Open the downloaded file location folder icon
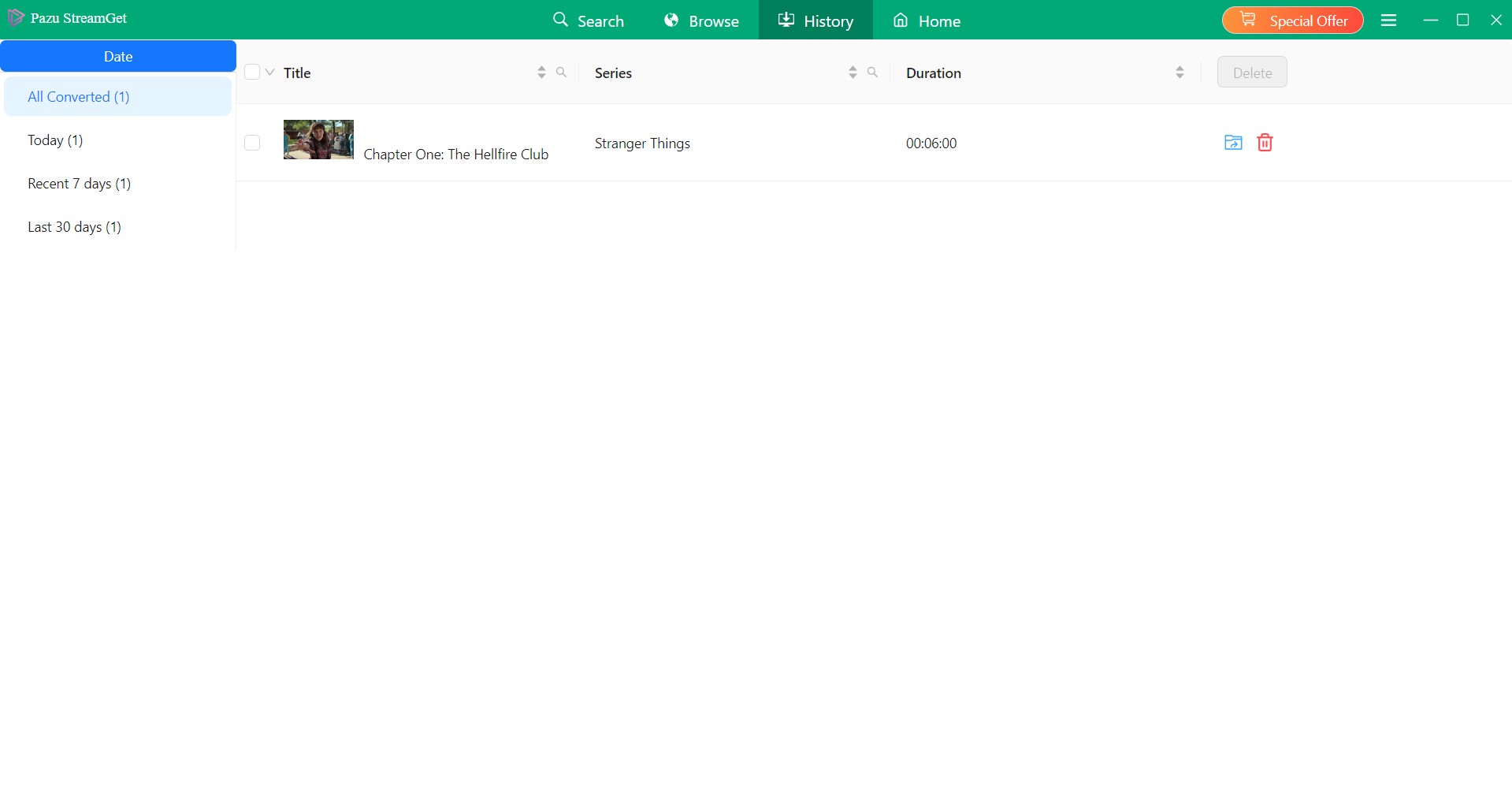The image size is (1512, 801). click(1233, 143)
